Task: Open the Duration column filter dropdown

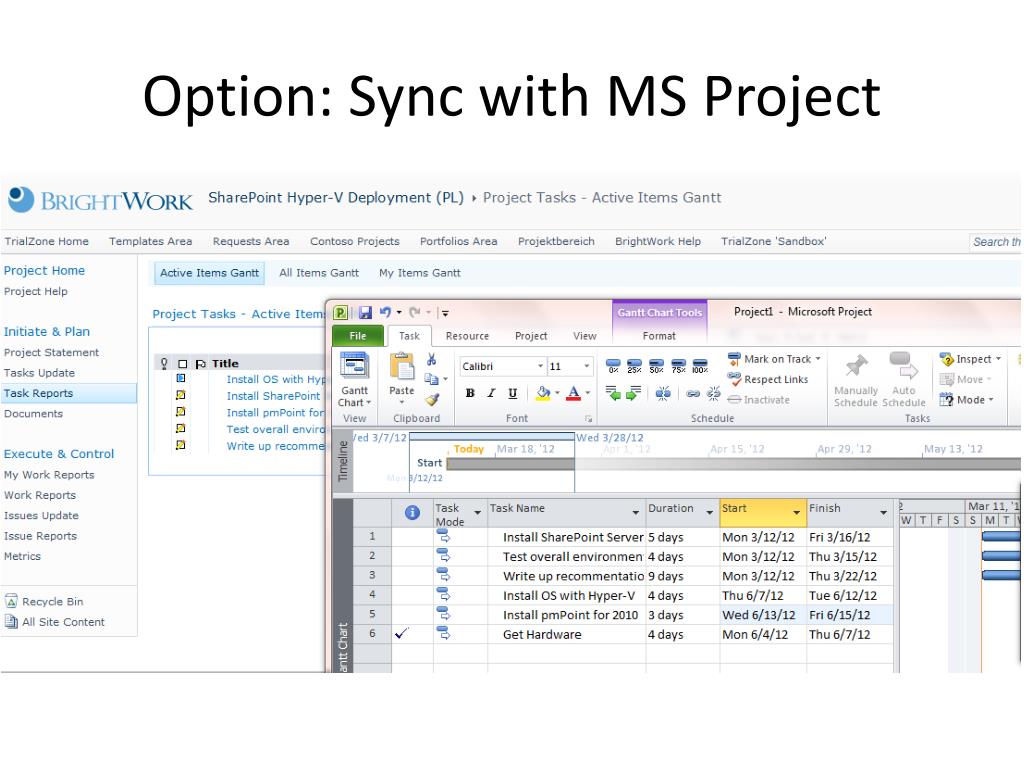Action: (x=710, y=513)
